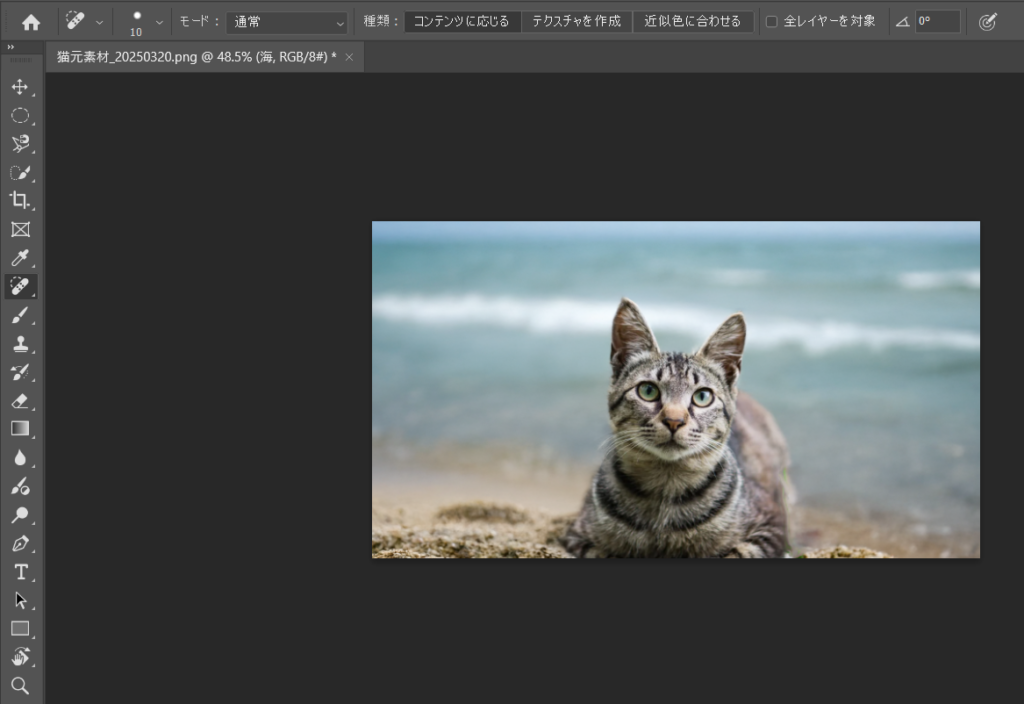The height and width of the screenshot is (704, 1024).
Task: Activate the Hand tool
Action: [x=20, y=657]
